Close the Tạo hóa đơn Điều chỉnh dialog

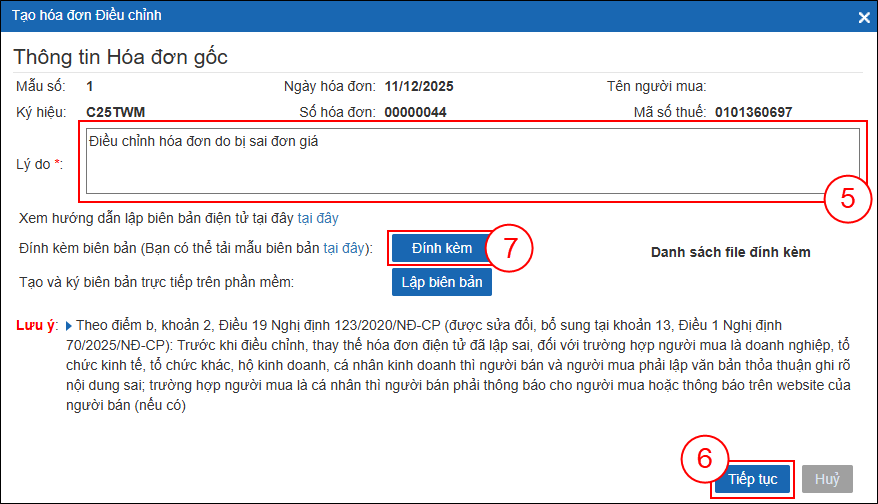pos(863,16)
